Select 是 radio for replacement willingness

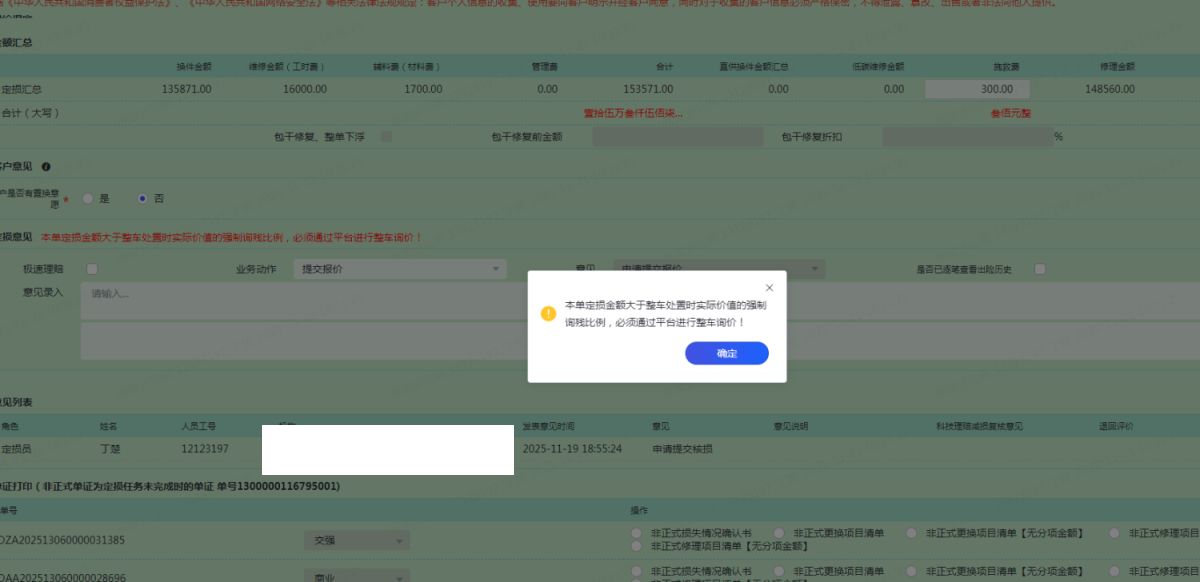pyautogui.click(x=88, y=199)
